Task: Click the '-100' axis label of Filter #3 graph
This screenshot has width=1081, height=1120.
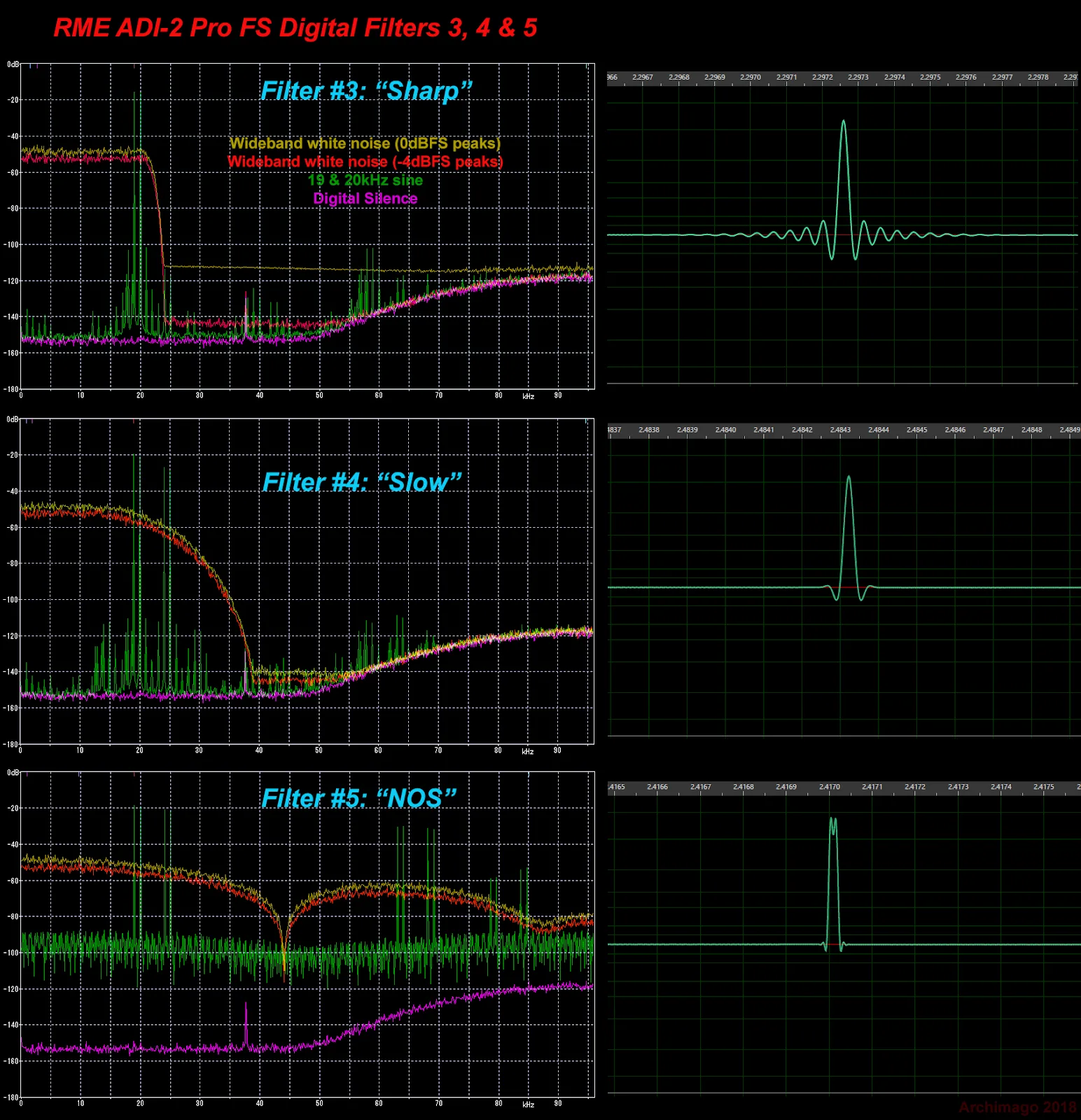Action: pos(13,245)
